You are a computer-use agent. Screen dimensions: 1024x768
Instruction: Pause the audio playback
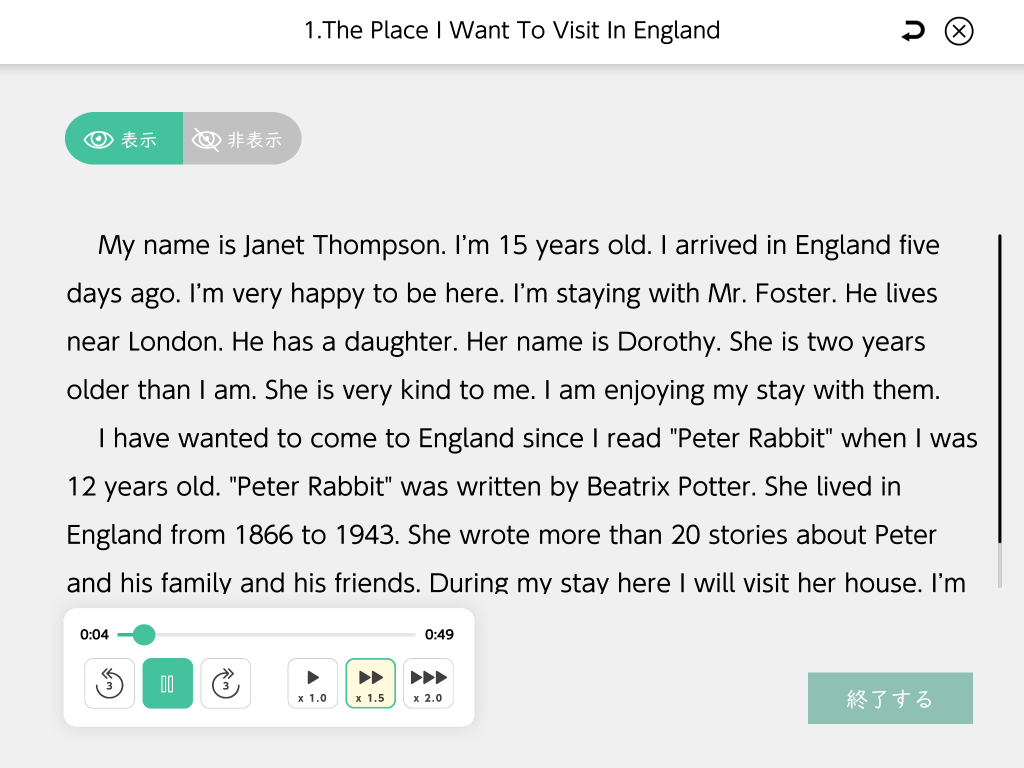click(x=167, y=684)
